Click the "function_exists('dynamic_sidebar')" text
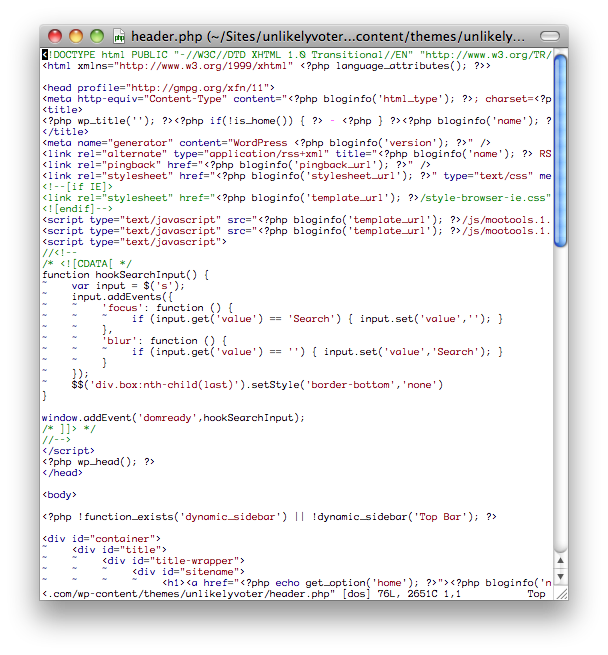This screenshot has height=655, width=608. point(185,517)
